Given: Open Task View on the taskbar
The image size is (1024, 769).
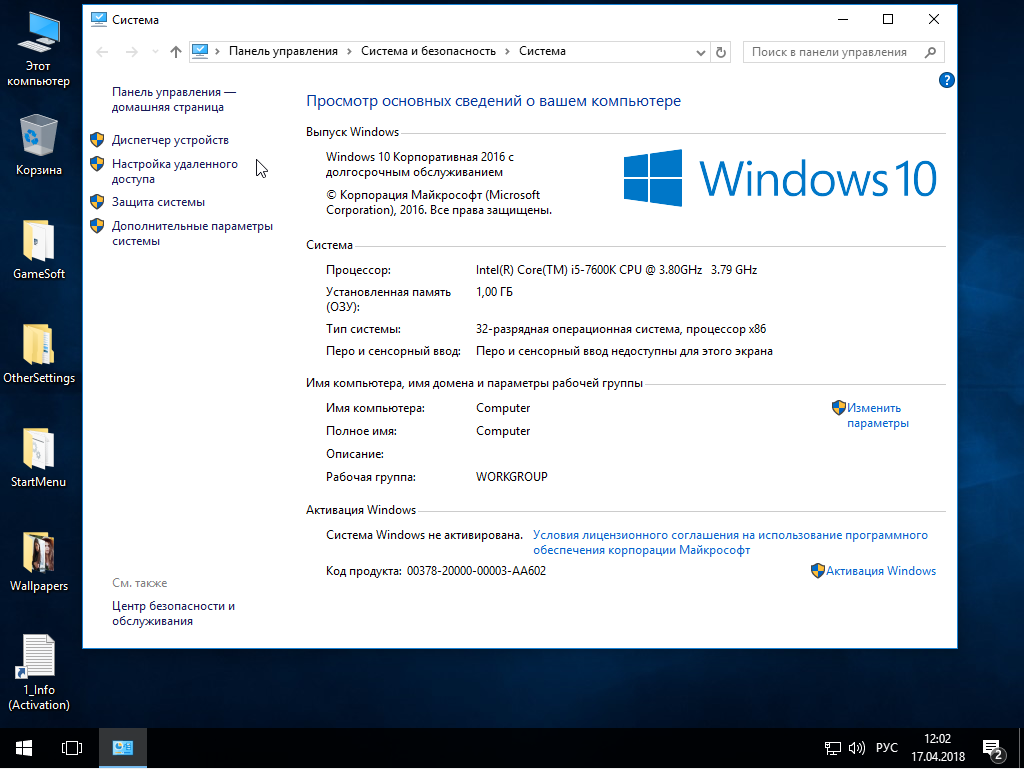Looking at the screenshot, I should (x=71, y=748).
